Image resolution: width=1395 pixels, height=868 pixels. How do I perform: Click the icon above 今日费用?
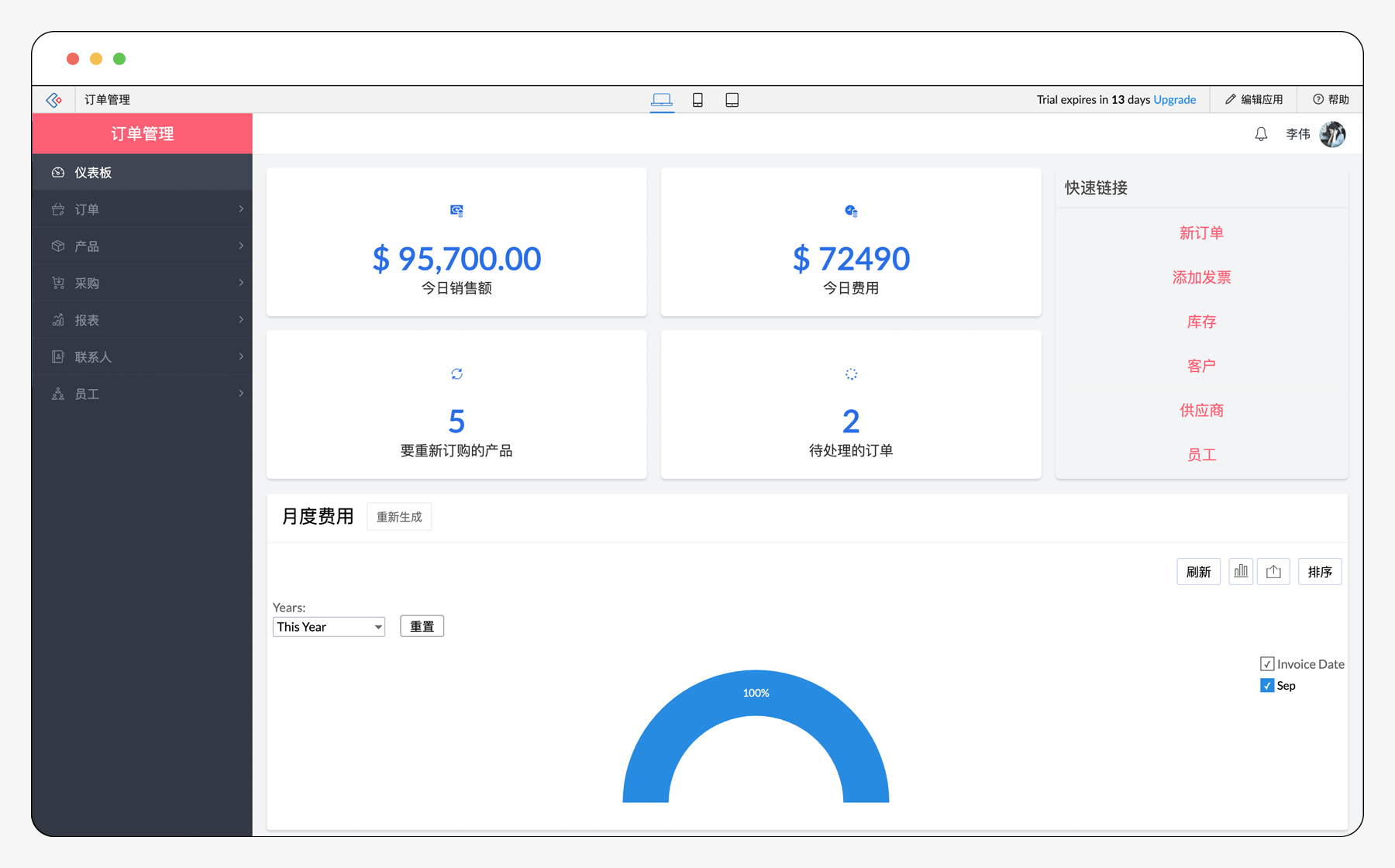[x=851, y=211]
